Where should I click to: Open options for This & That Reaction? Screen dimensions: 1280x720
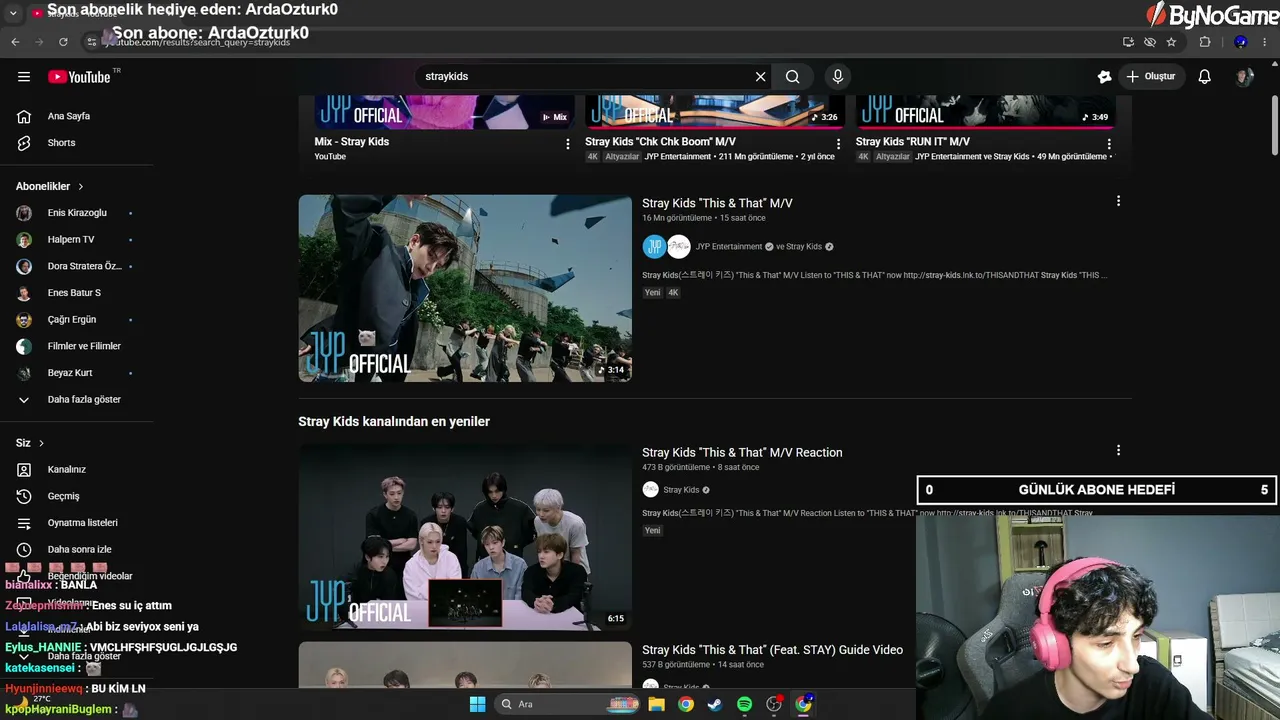1118,450
